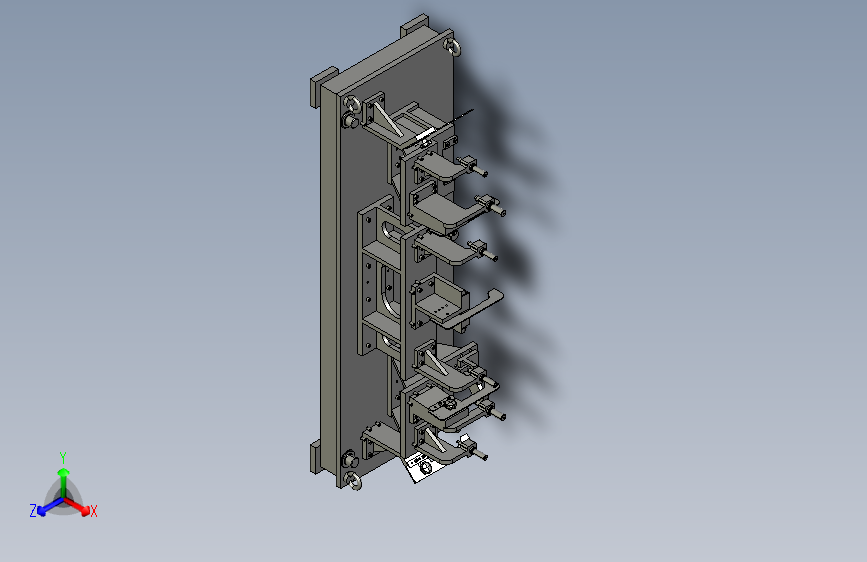The height and width of the screenshot is (562, 867).
Task: Click the green Y axis of the triad
Action: point(64,482)
